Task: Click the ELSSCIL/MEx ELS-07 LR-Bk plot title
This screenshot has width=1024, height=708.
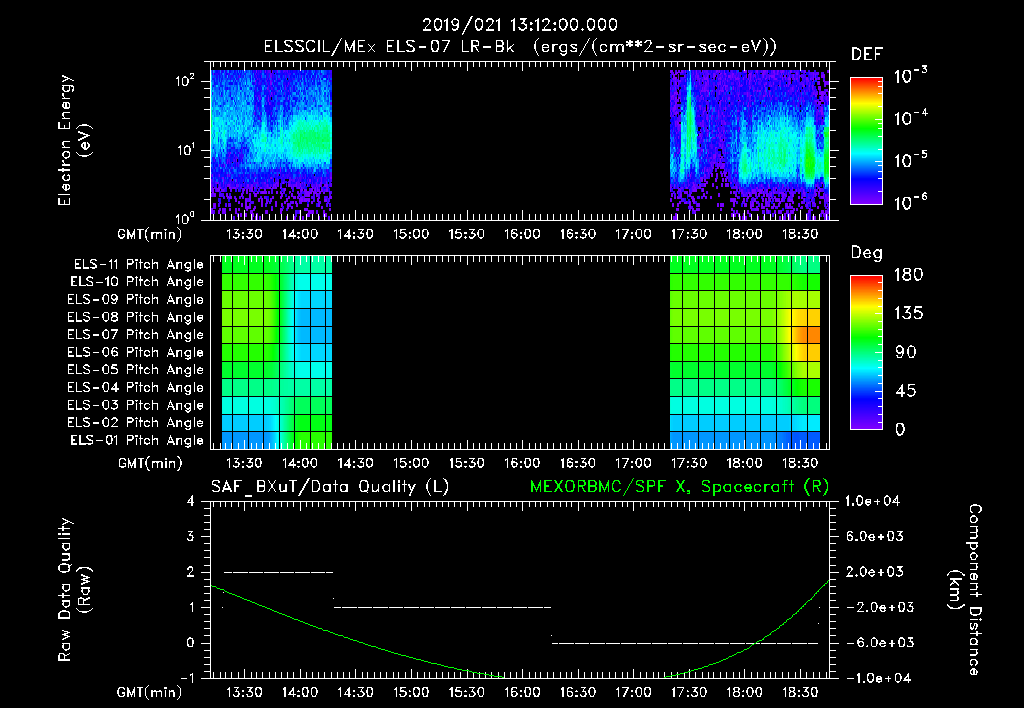Action: pyautogui.click(x=520, y=47)
